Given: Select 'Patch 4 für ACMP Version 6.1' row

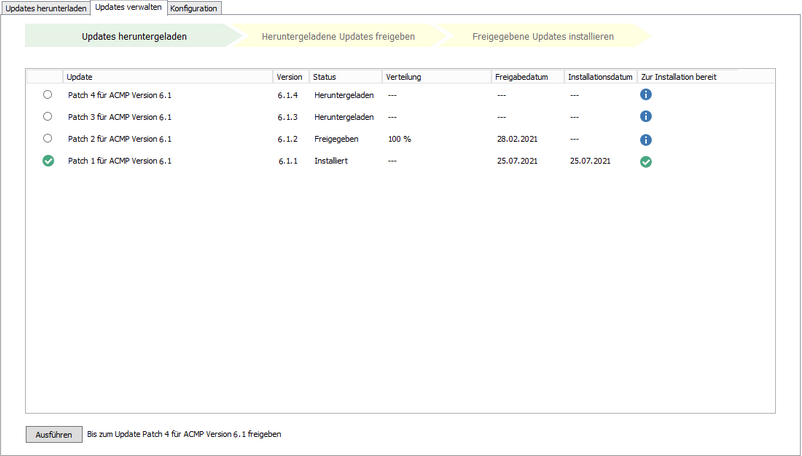Looking at the screenshot, I should [400, 95].
